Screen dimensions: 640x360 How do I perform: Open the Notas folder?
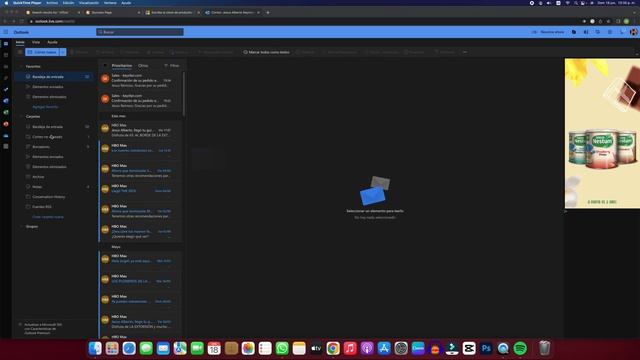[54, 187]
